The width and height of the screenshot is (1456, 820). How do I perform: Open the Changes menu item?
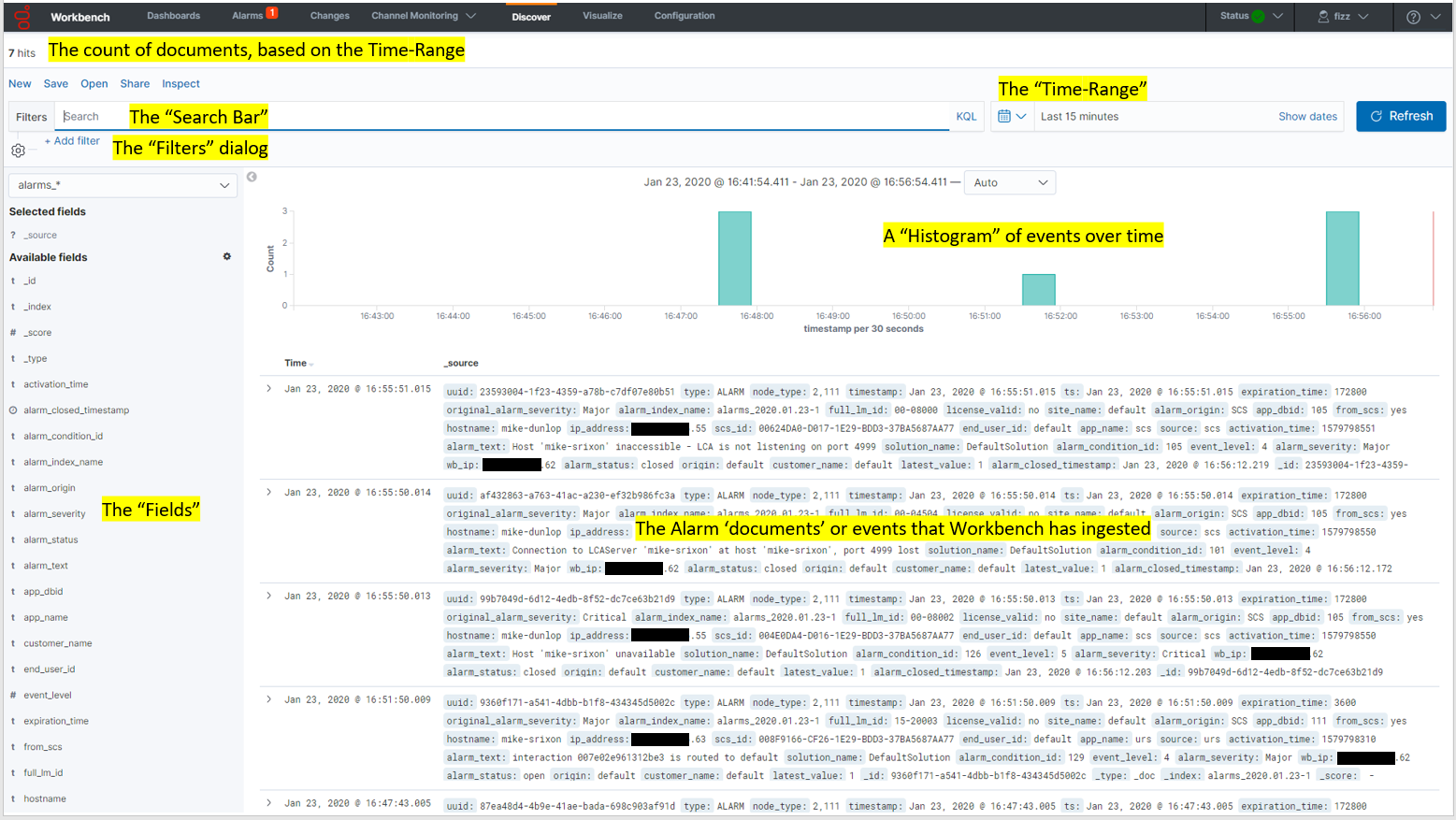(330, 16)
